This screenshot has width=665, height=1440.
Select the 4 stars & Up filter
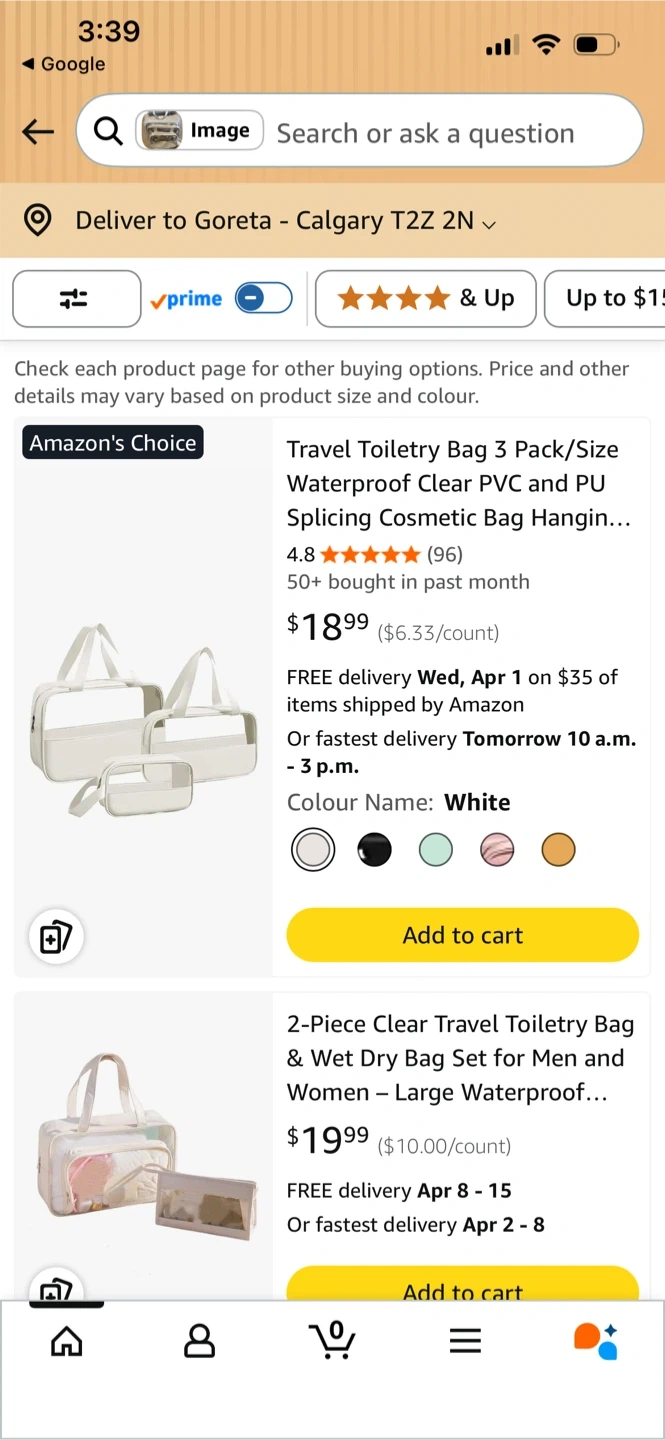(425, 298)
